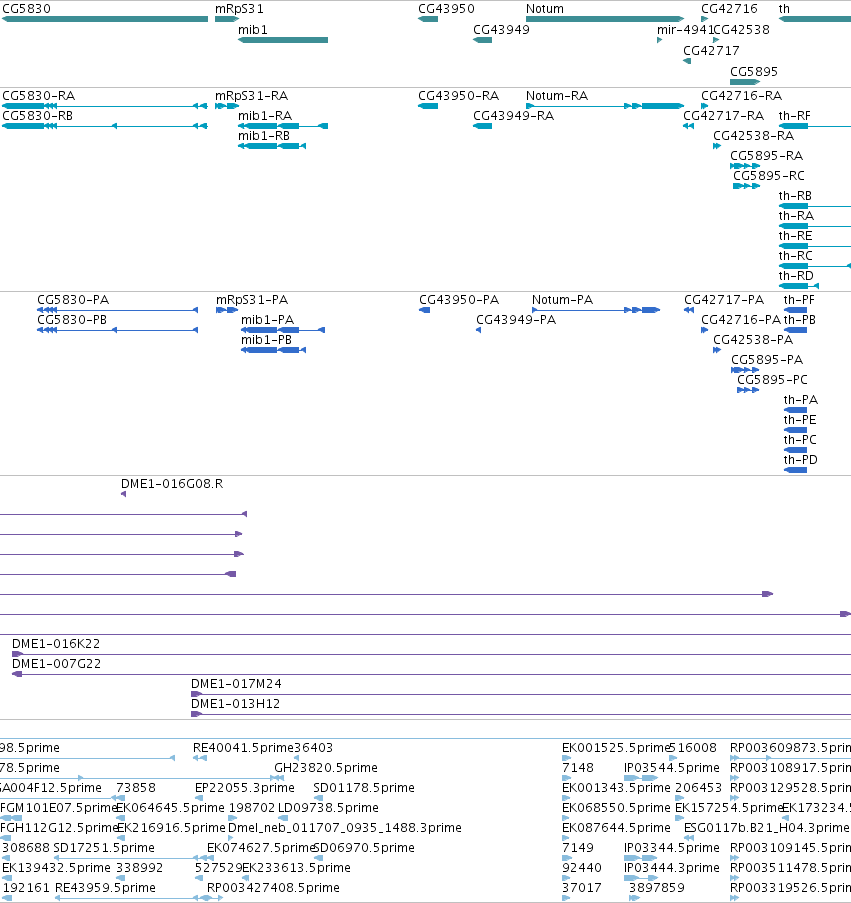The width and height of the screenshot is (851, 903).
Task: Click the LD09738.5prime EST label
Action: tap(328, 807)
